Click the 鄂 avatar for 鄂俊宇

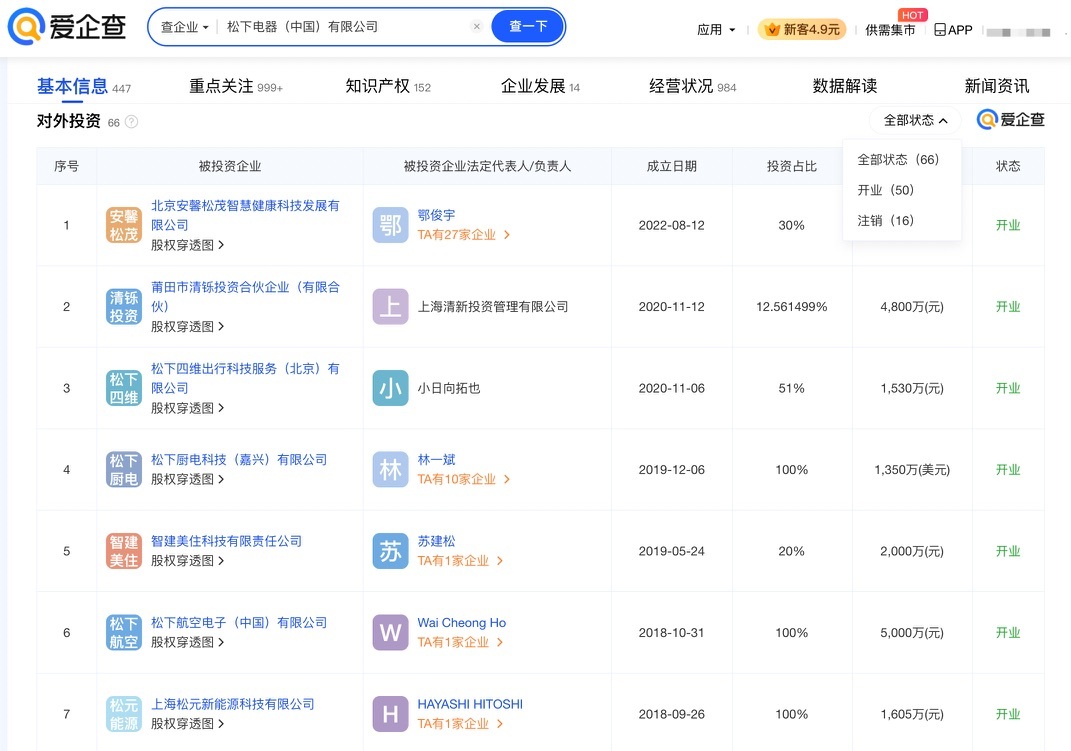[x=390, y=225]
